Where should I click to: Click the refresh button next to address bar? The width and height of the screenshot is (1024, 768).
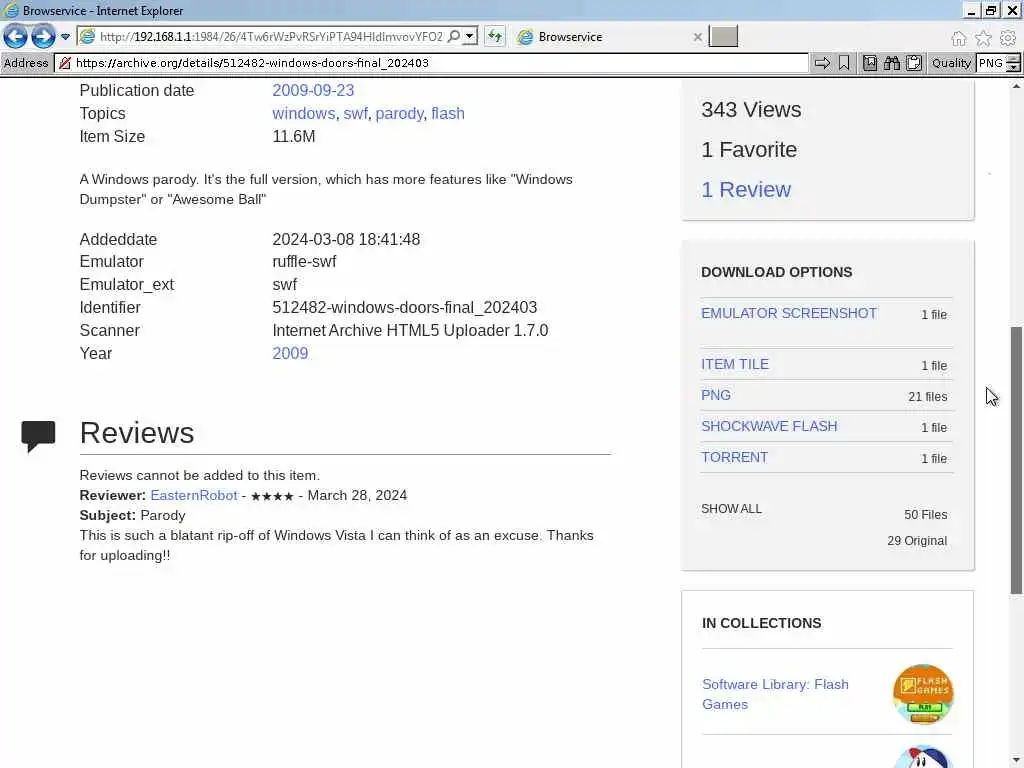pyautogui.click(x=495, y=36)
